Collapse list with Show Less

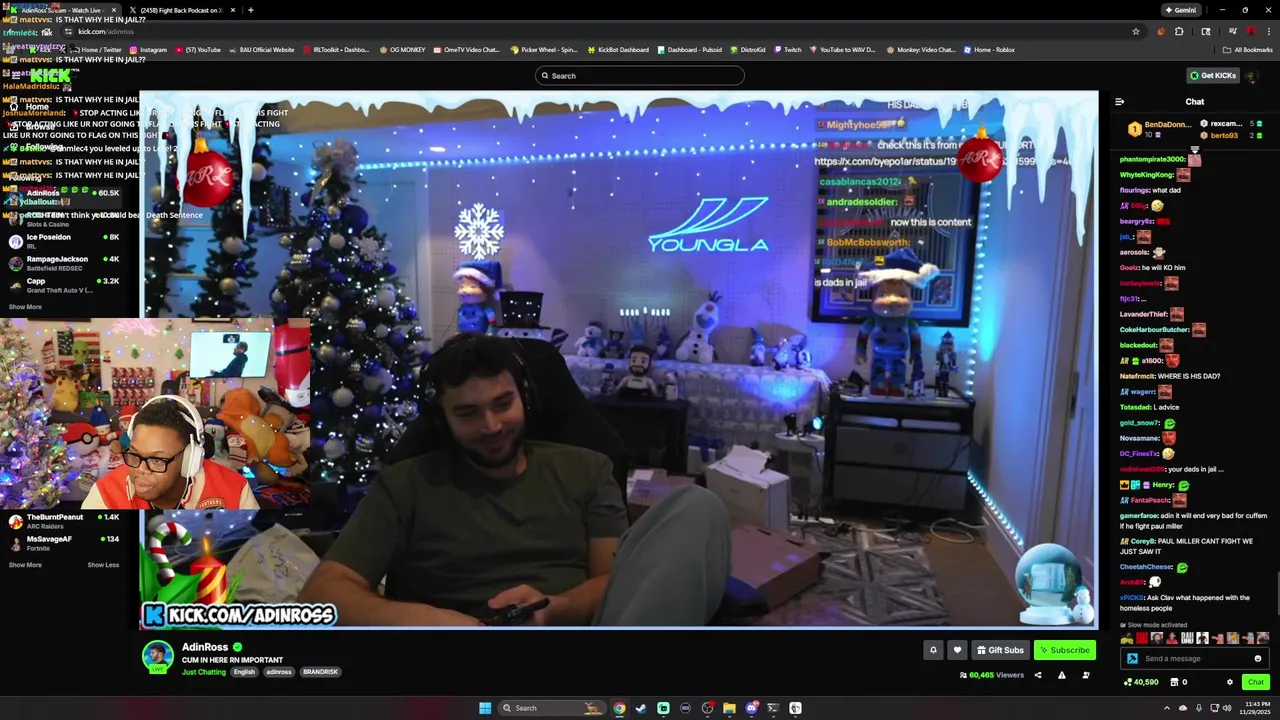tap(103, 565)
